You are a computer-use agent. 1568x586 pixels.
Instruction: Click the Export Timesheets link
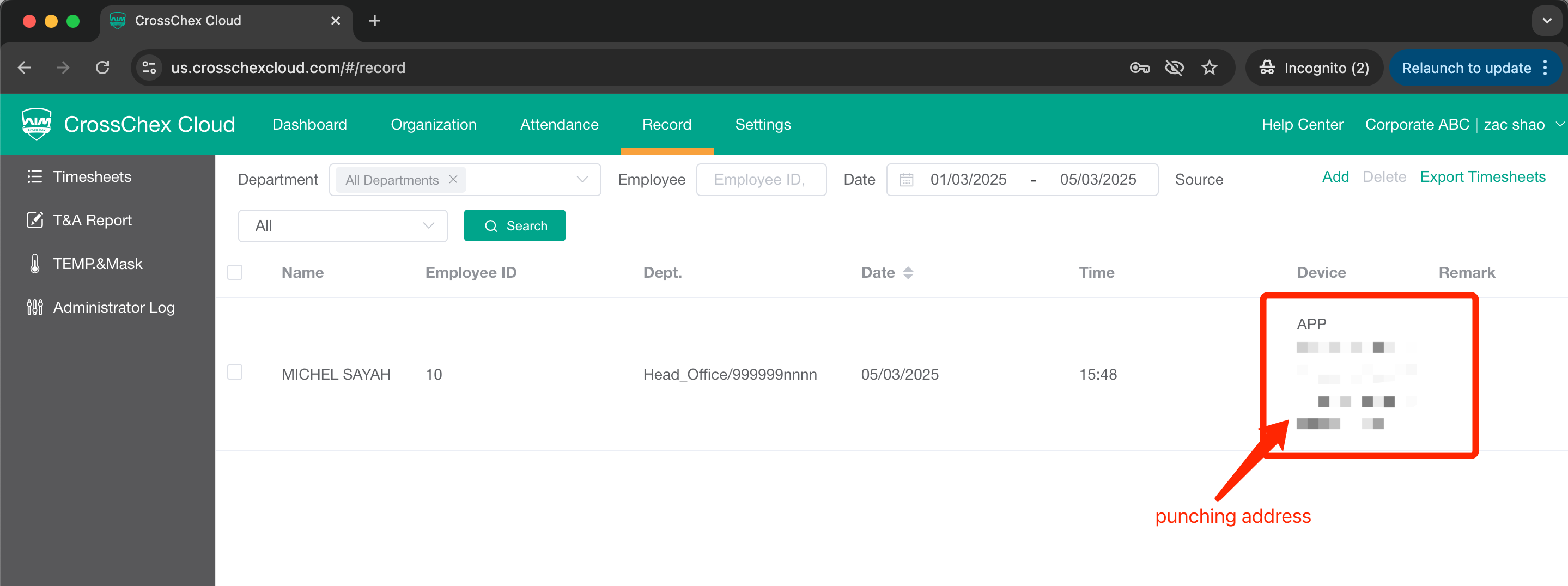(x=1482, y=177)
